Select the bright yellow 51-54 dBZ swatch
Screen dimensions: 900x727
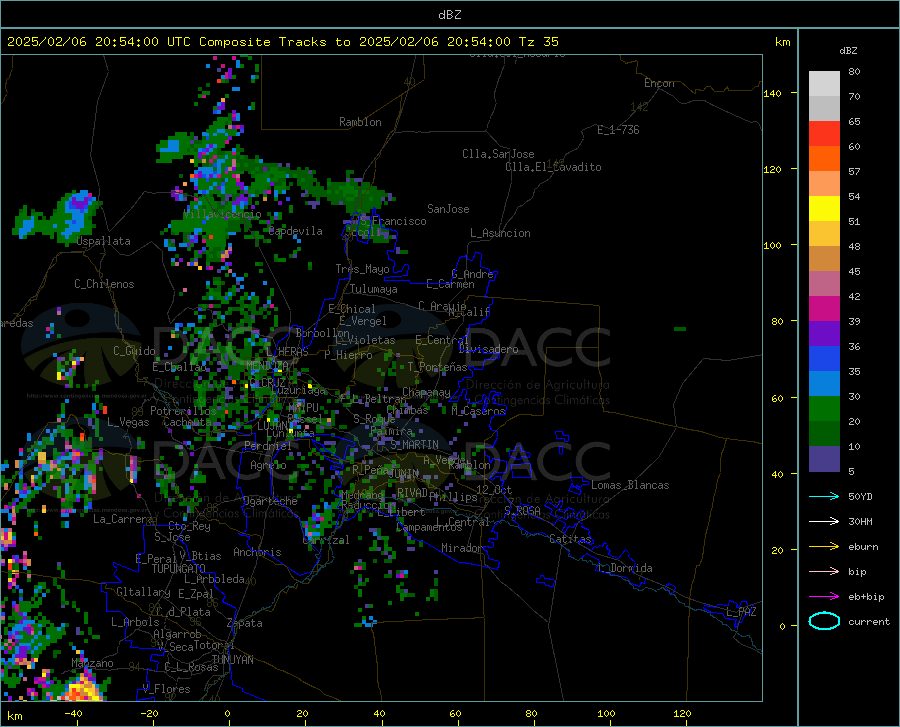[x=824, y=209]
